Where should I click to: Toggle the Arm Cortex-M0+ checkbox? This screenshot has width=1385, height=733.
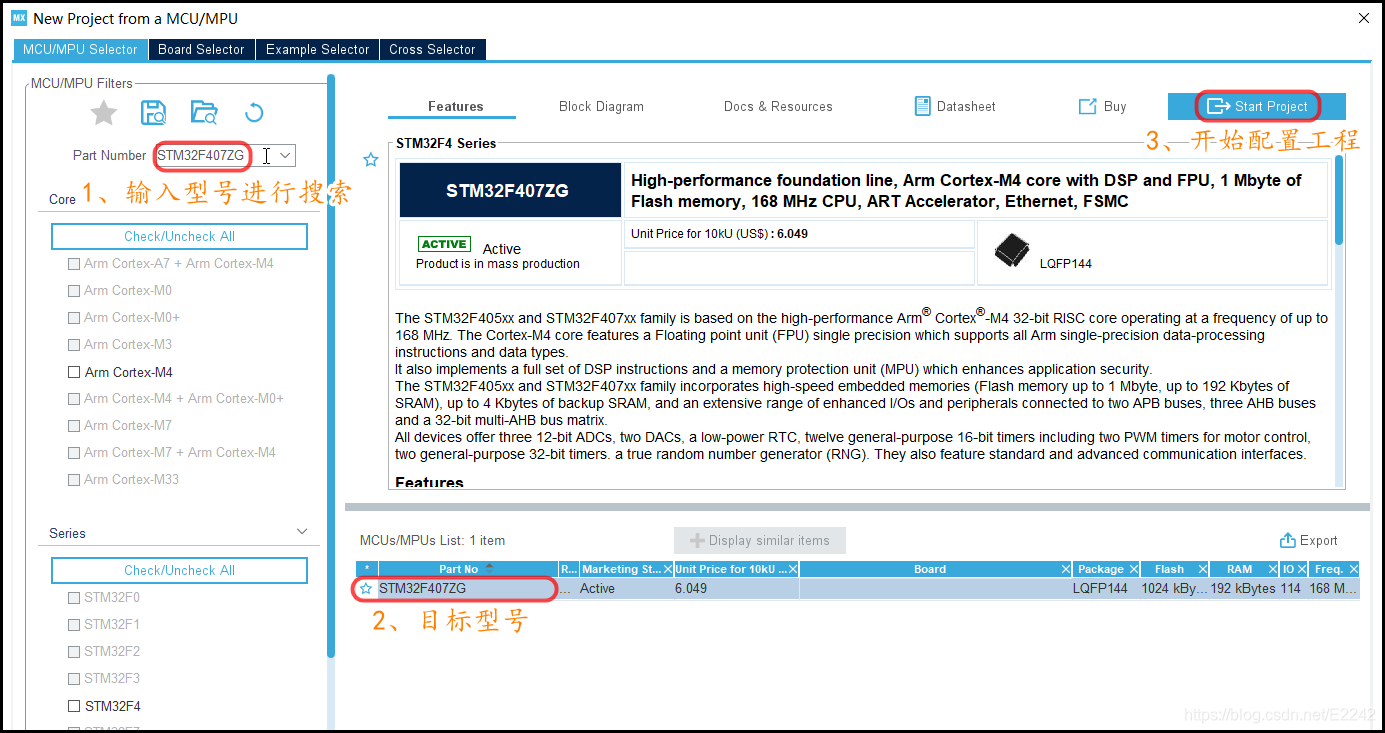[73, 318]
